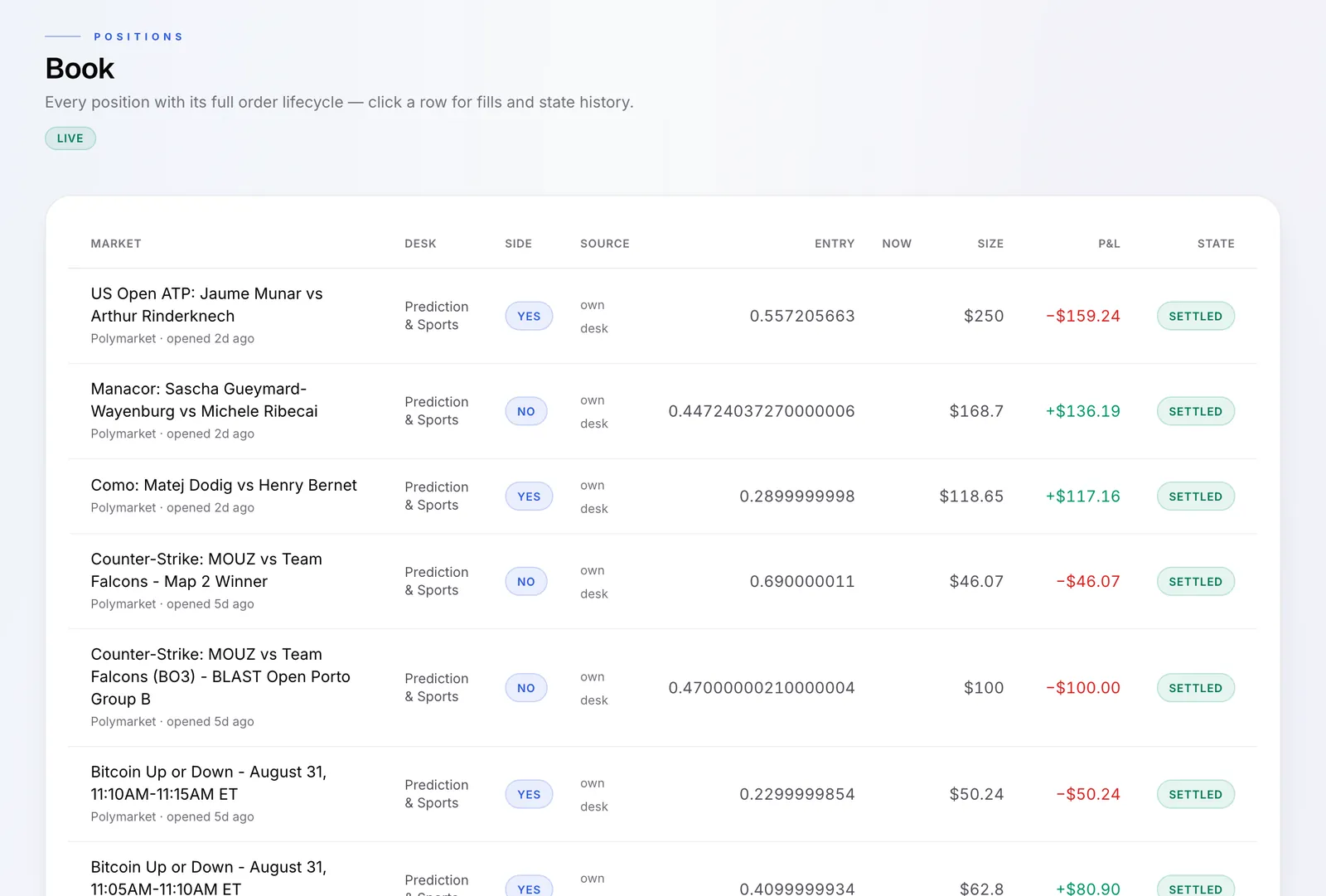1326x896 pixels.
Task: Open the MOUZ vs Team Falcons Map 2 Winner row
Action: click(662, 582)
